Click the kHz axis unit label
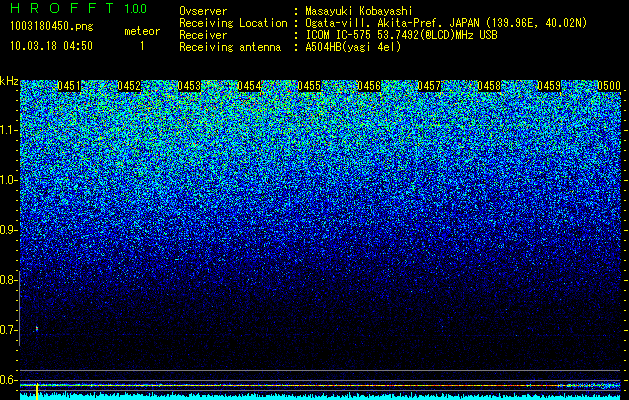The image size is (629, 400). pyautogui.click(x=9, y=81)
